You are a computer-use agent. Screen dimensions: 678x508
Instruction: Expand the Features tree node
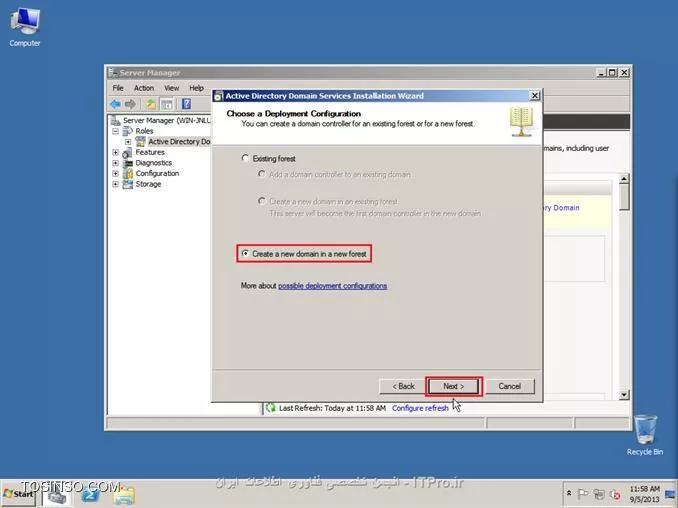tap(115, 153)
